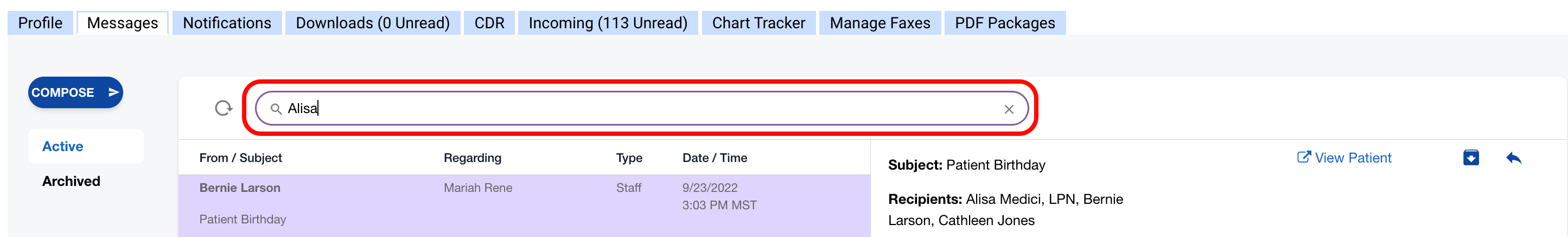Click the magnifier search icon

[x=276, y=109]
